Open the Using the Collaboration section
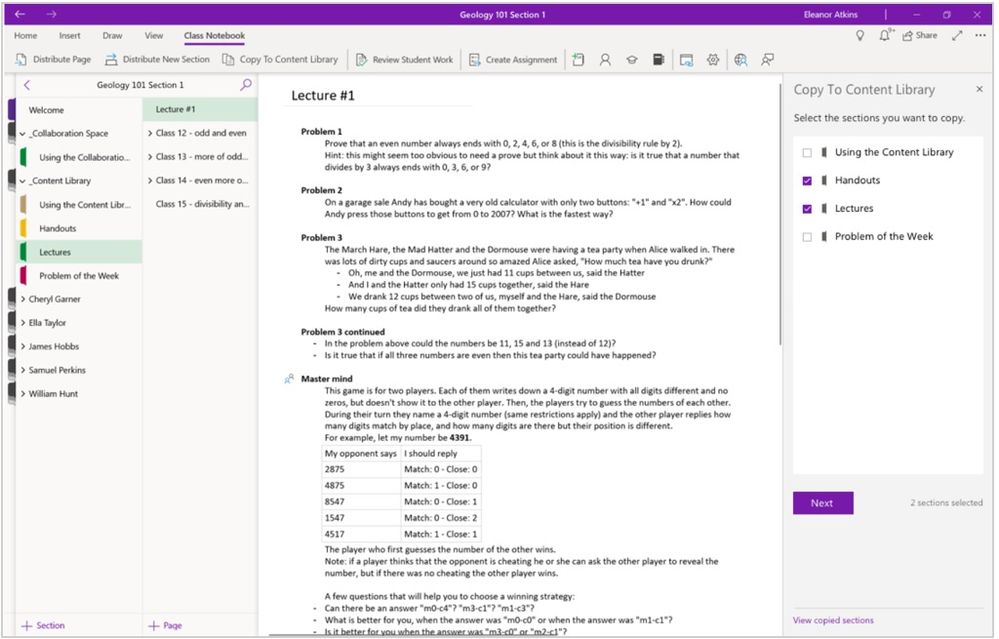Screen dimensions: 999x639 pos(79,157)
